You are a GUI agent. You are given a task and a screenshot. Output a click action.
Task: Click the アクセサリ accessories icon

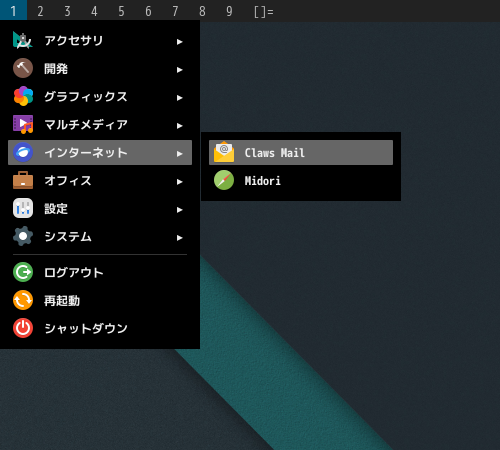22,40
